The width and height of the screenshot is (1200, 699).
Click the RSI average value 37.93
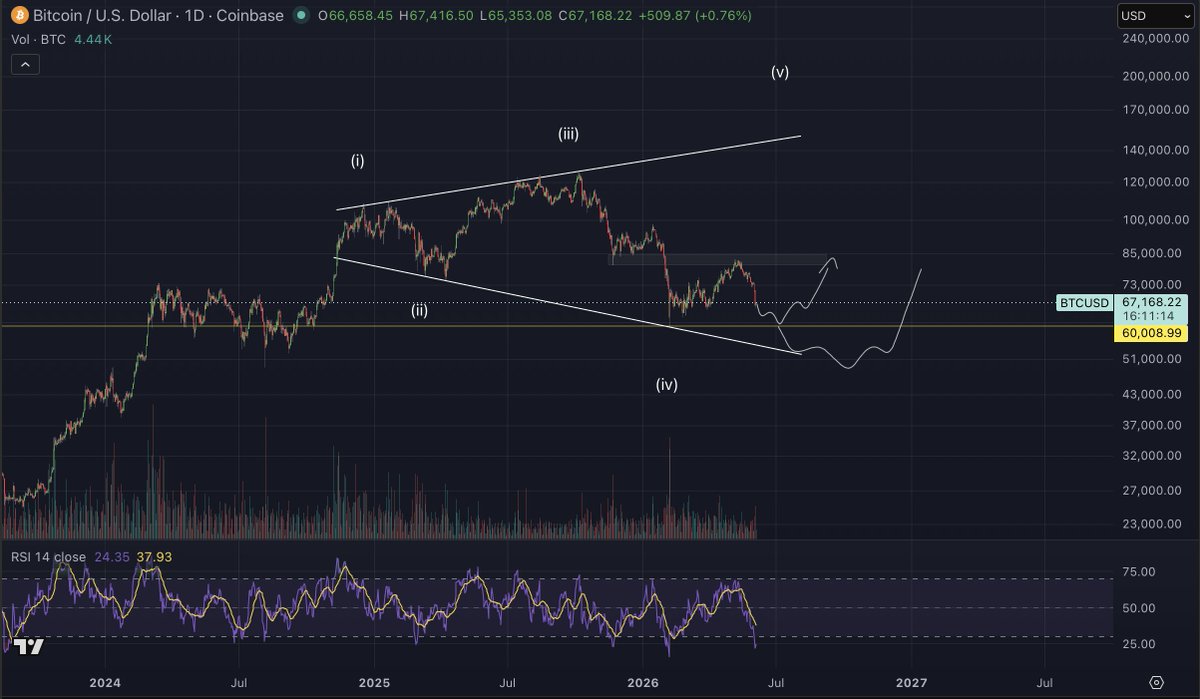tap(154, 556)
